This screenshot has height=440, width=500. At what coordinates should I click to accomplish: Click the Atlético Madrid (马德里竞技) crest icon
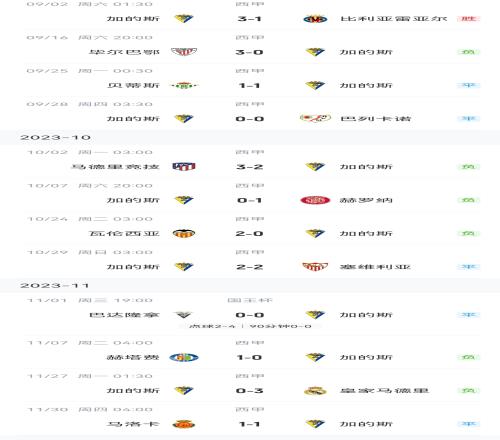pos(184,166)
